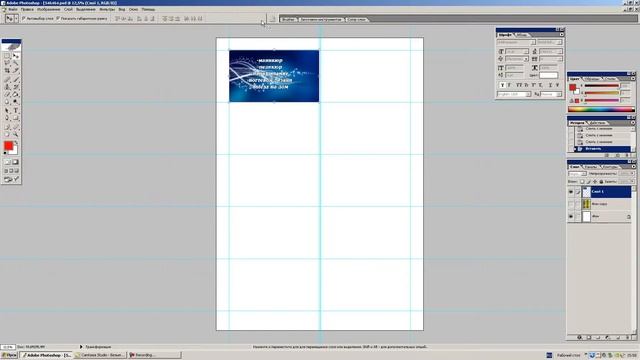Delete layer with Layers panel trash icon
This screenshot has width=640, height=360.
pyautogui.click(x=628, y=337)
